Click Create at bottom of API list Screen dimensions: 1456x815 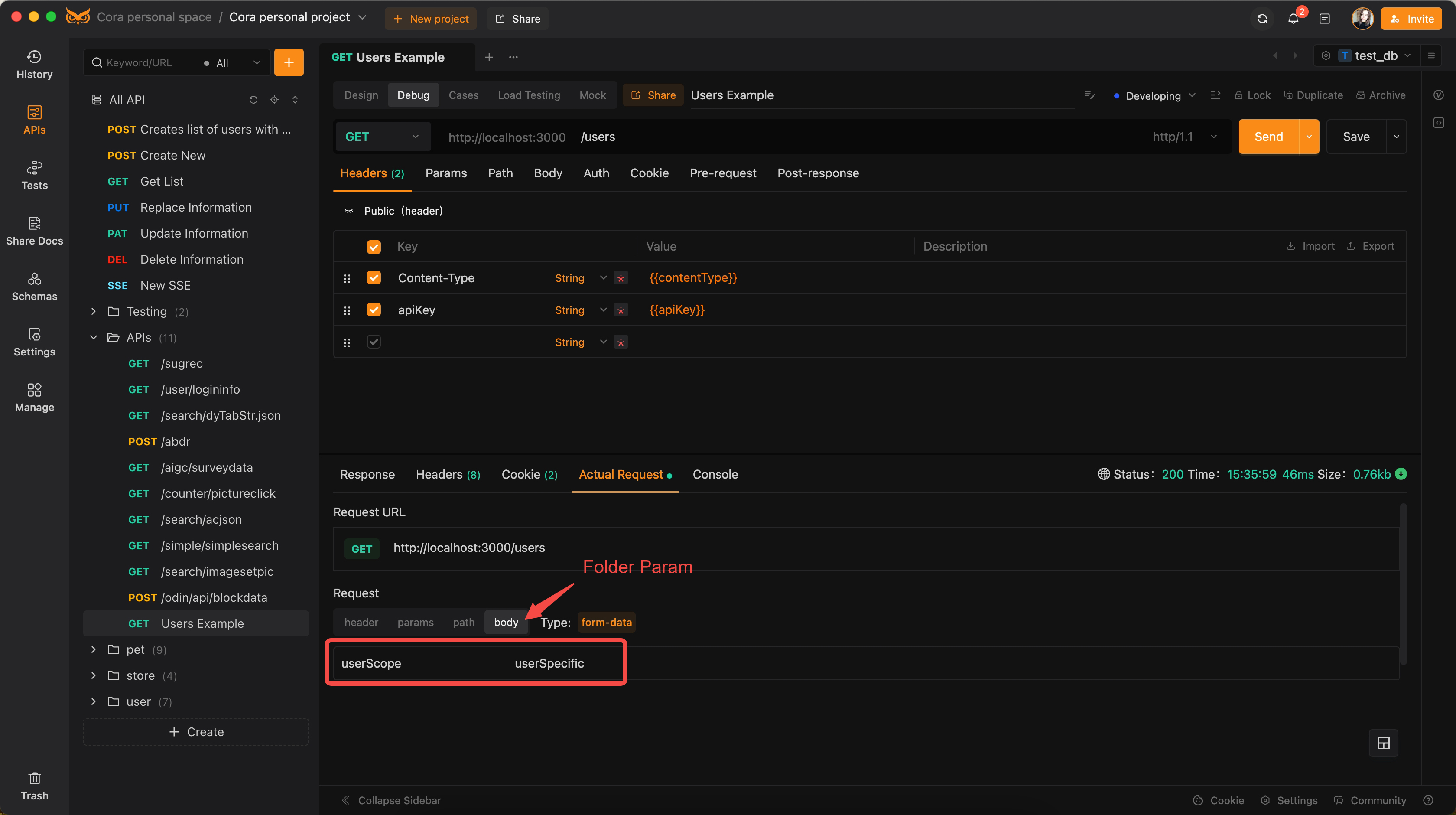pos(195,732)
